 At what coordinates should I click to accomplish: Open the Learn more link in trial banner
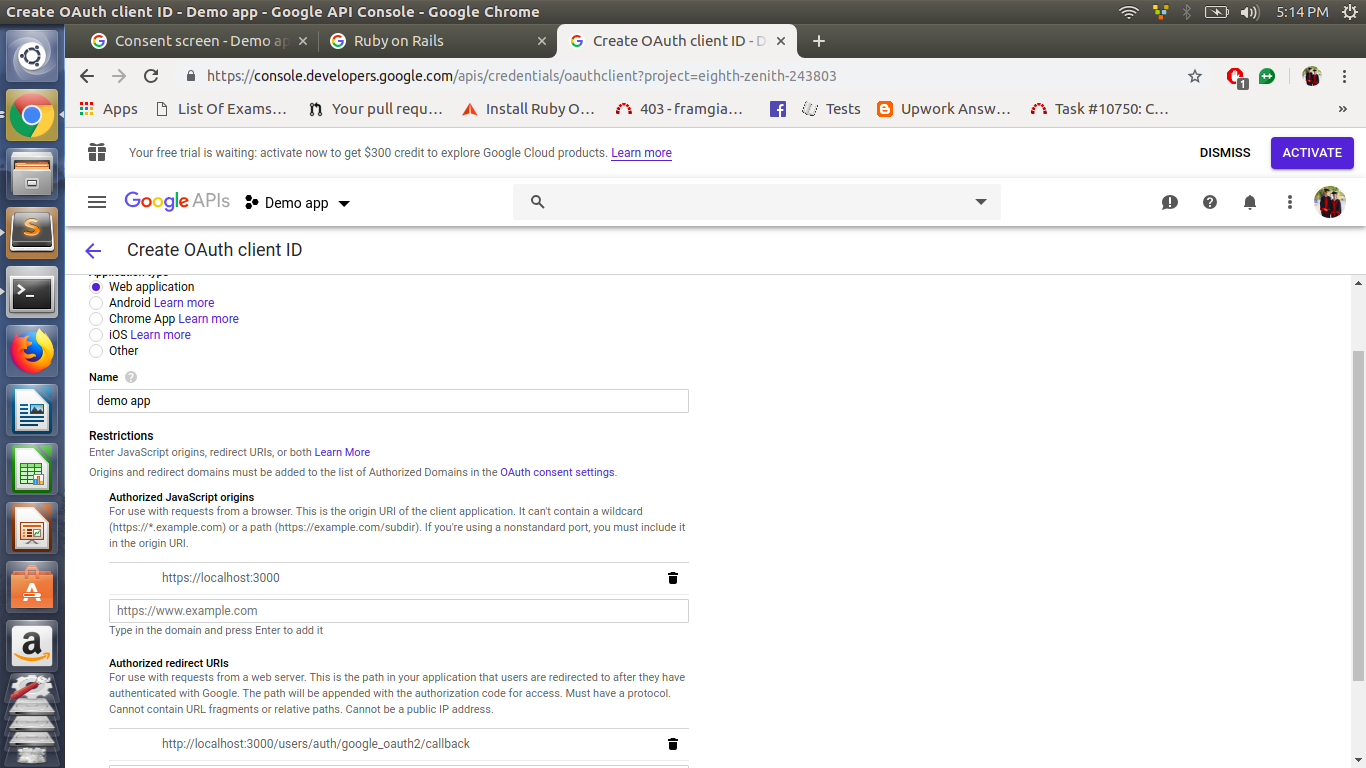(642, 153)
